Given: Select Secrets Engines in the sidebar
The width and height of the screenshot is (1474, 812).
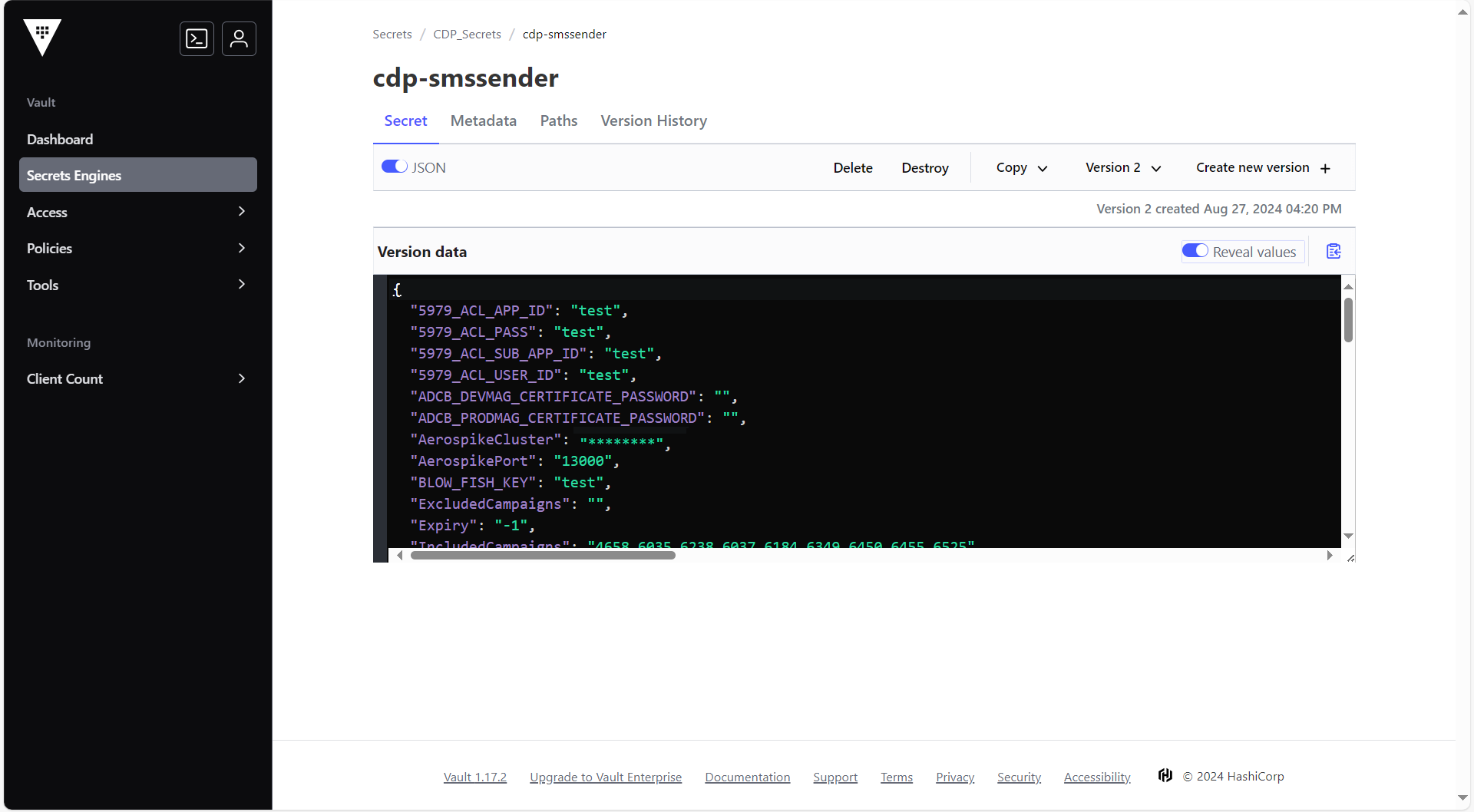Looking at the screenshot, I should [138, 175].
